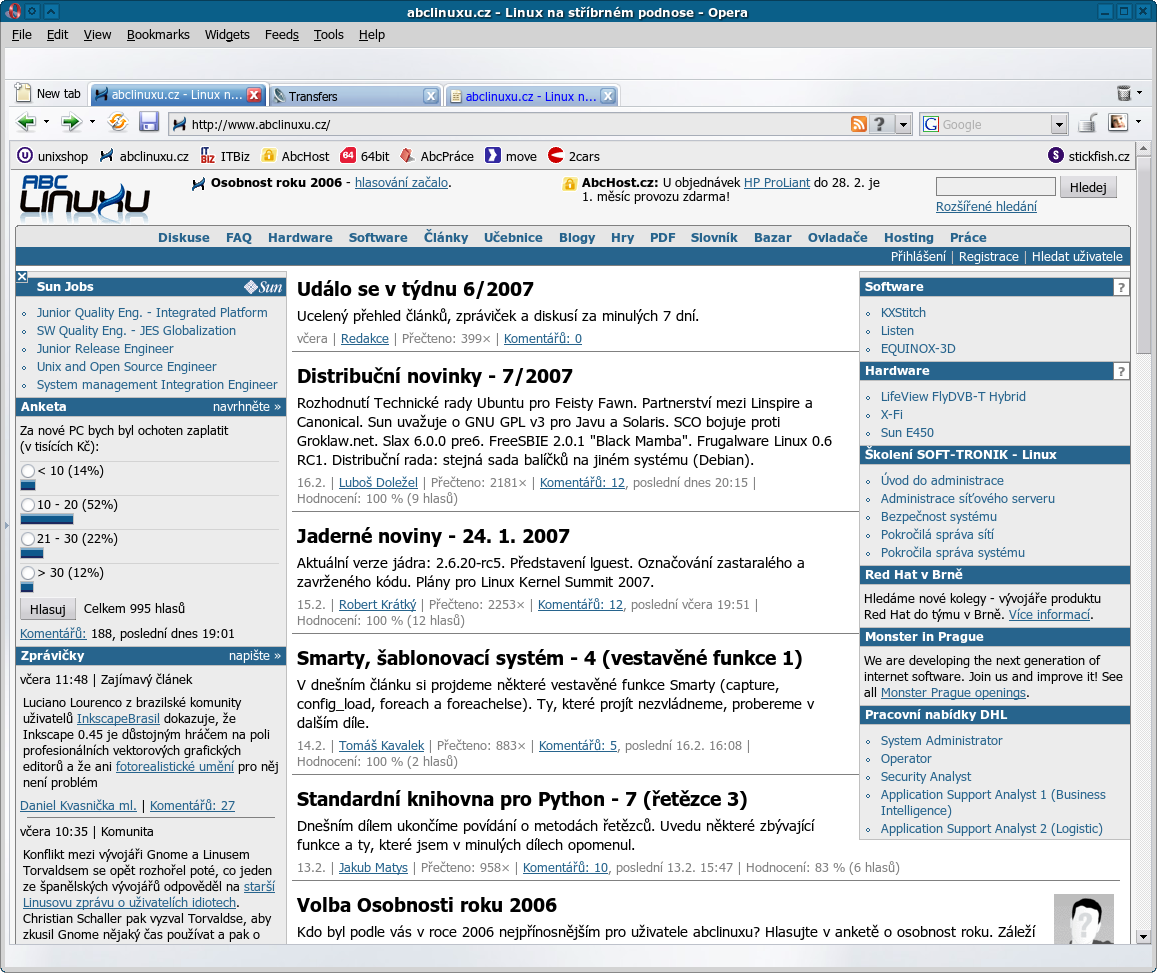
Task: Open the AbcHost bookmark icon
Action: pos(269,156)
